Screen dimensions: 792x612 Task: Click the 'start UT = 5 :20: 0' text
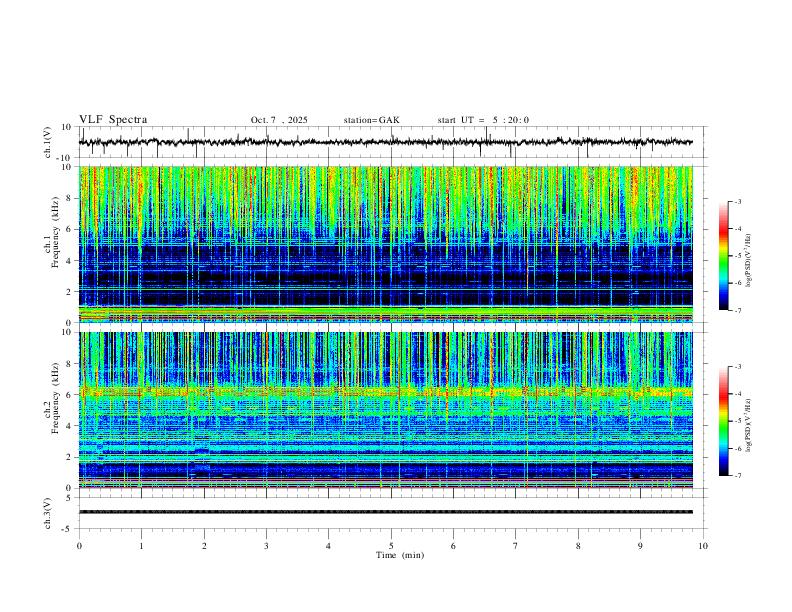point(483,120)
